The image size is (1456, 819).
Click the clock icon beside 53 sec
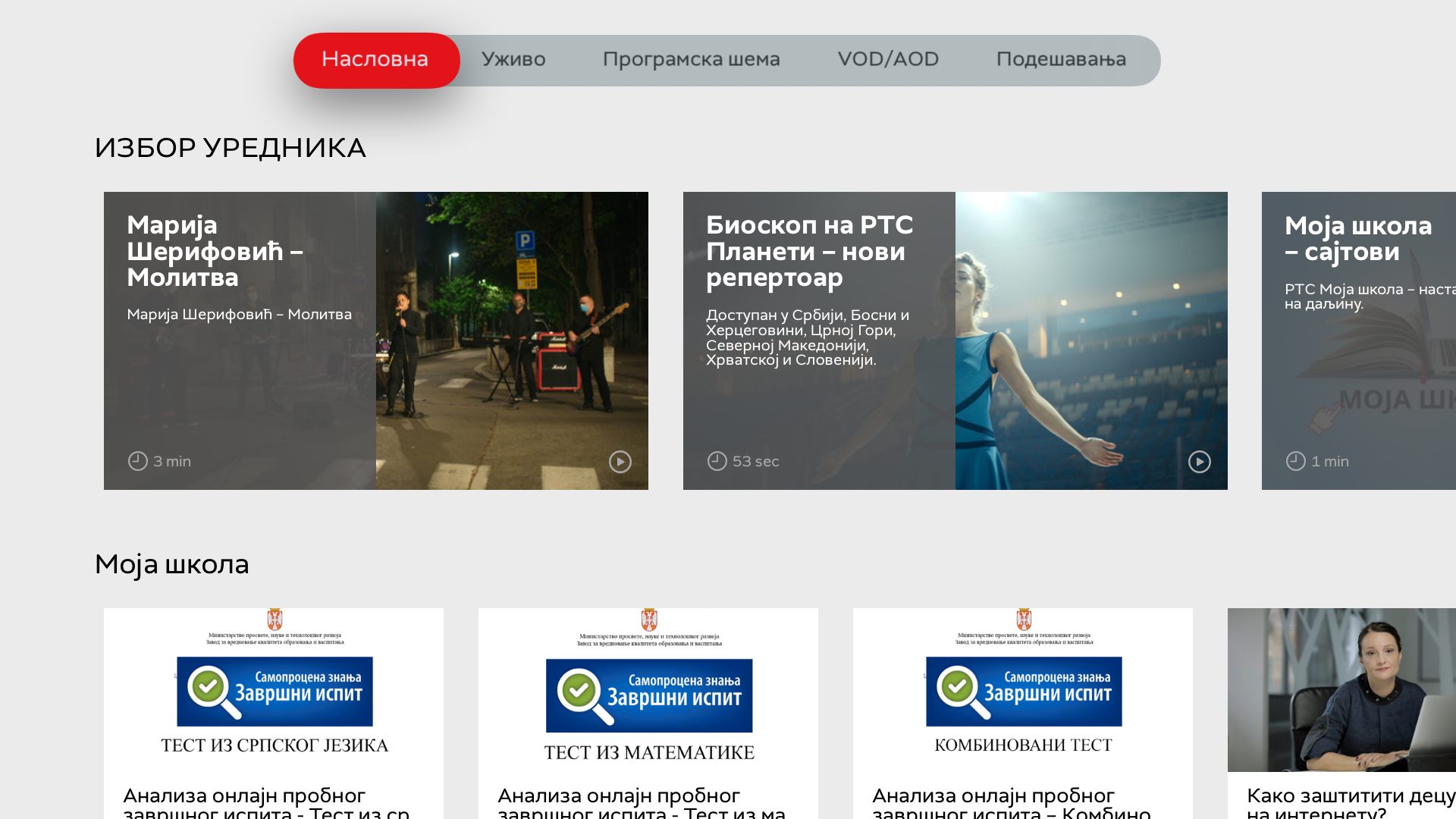(717, 461)
